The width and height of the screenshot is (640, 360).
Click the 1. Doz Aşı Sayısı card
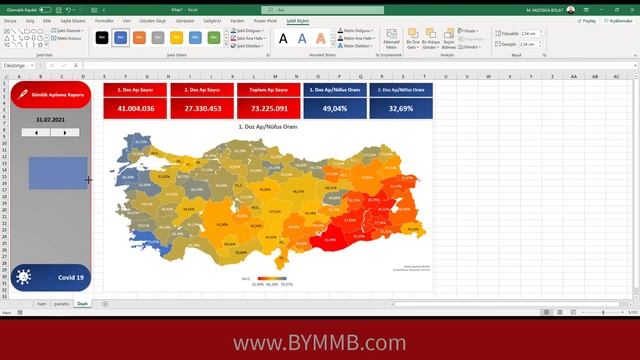135,90
